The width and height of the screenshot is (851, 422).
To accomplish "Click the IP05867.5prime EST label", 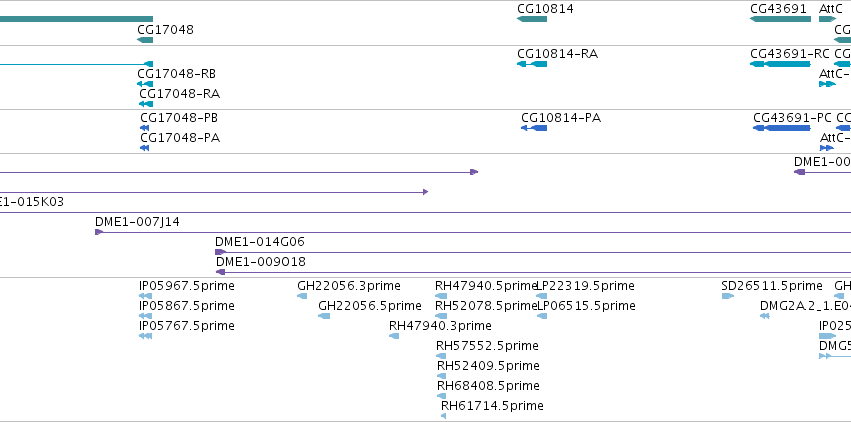I will (x=187, y=306).
